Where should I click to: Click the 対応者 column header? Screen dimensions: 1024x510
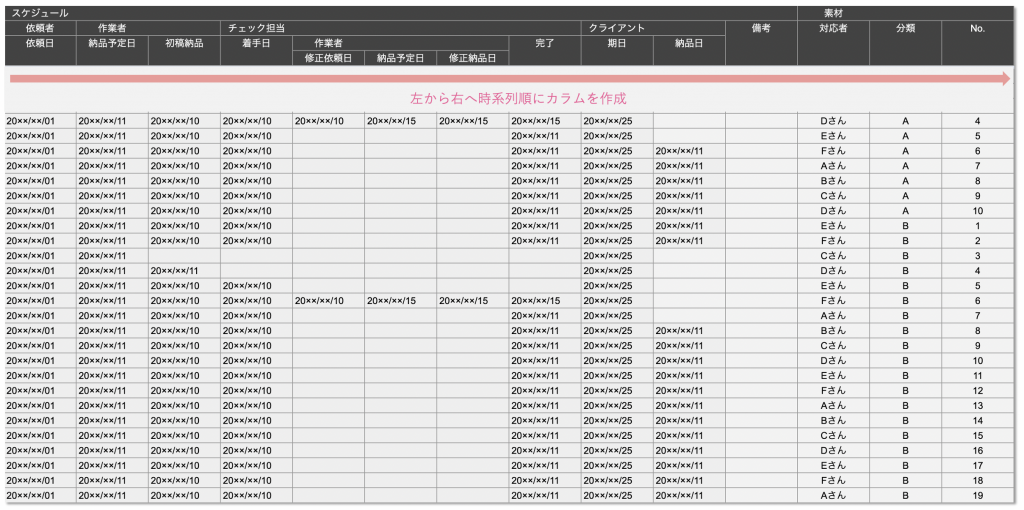click(833, 43)
